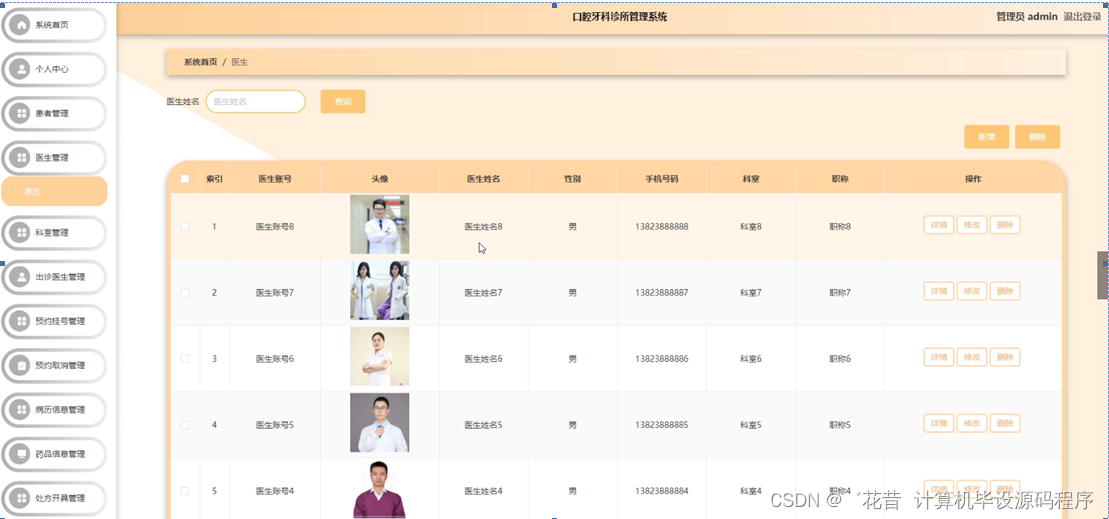Click the 职称7 cell

coord(840,292)
